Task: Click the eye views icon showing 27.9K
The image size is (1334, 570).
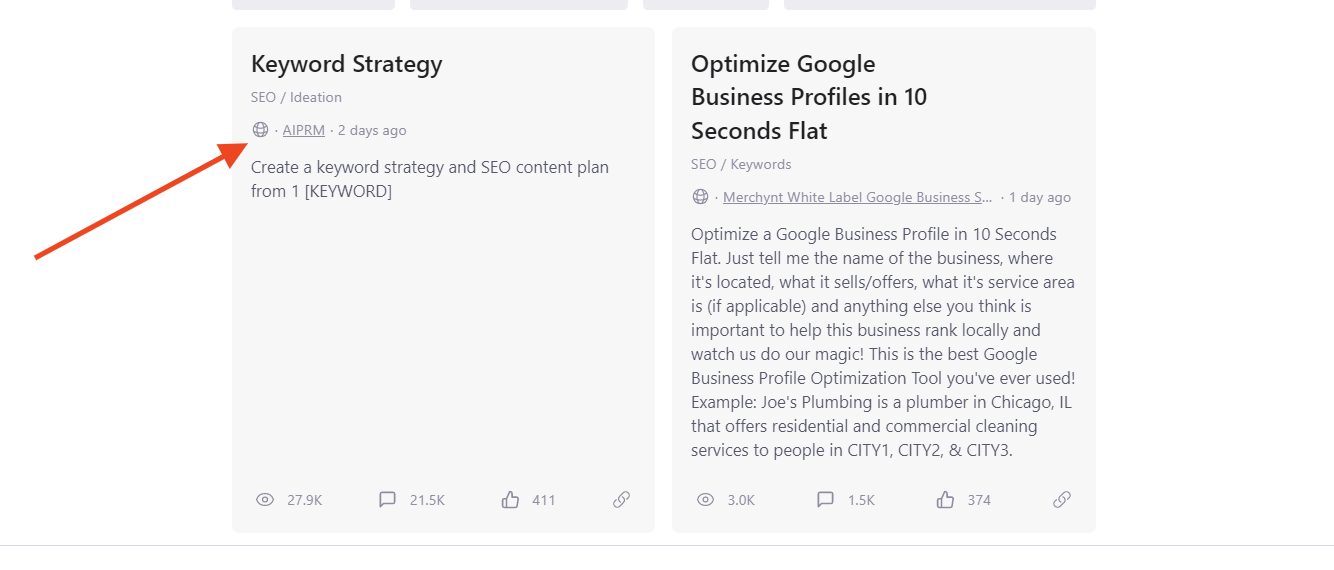Action: point(265,500)
